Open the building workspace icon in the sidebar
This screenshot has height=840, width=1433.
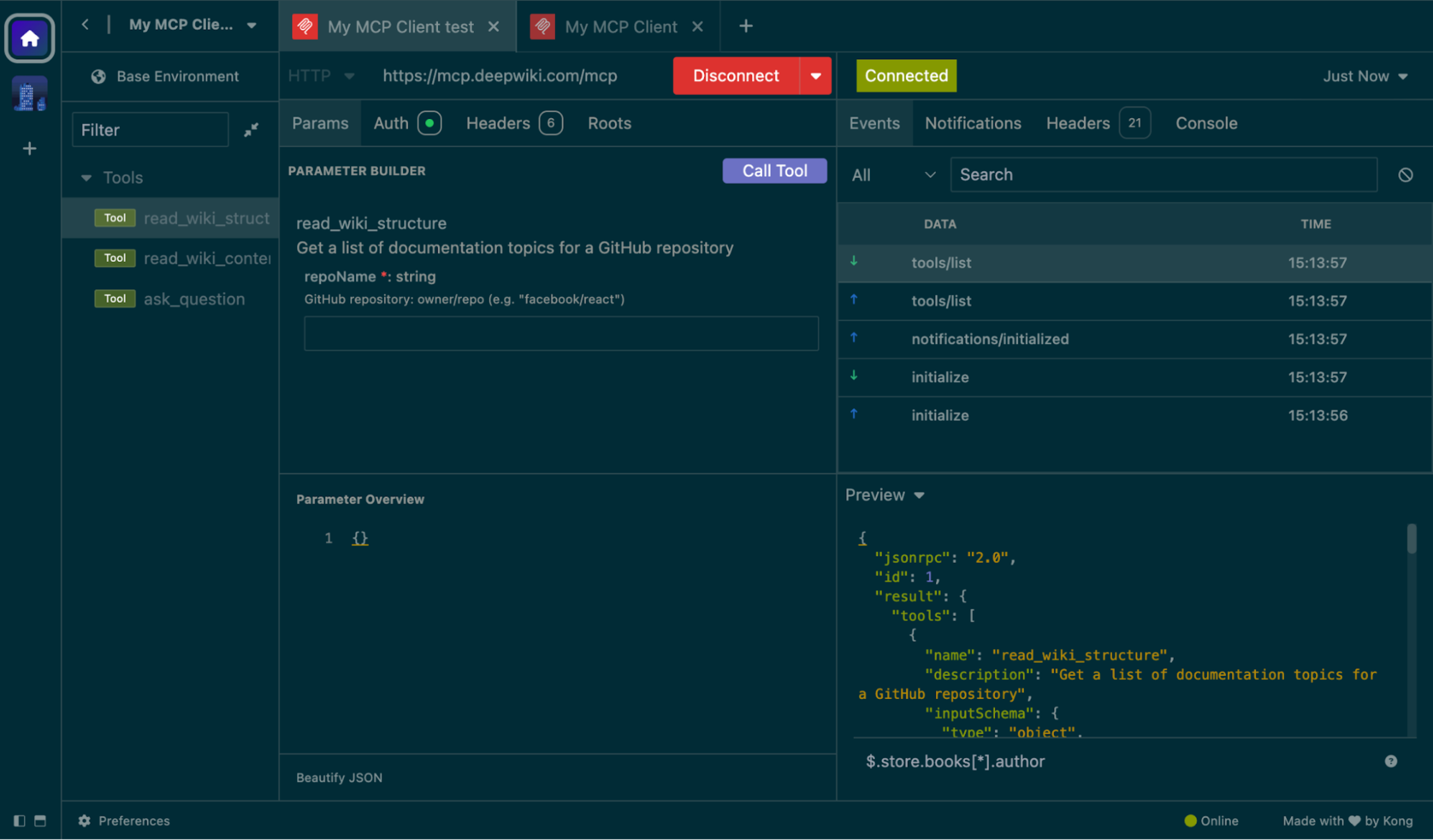click(x=30, y=94)
